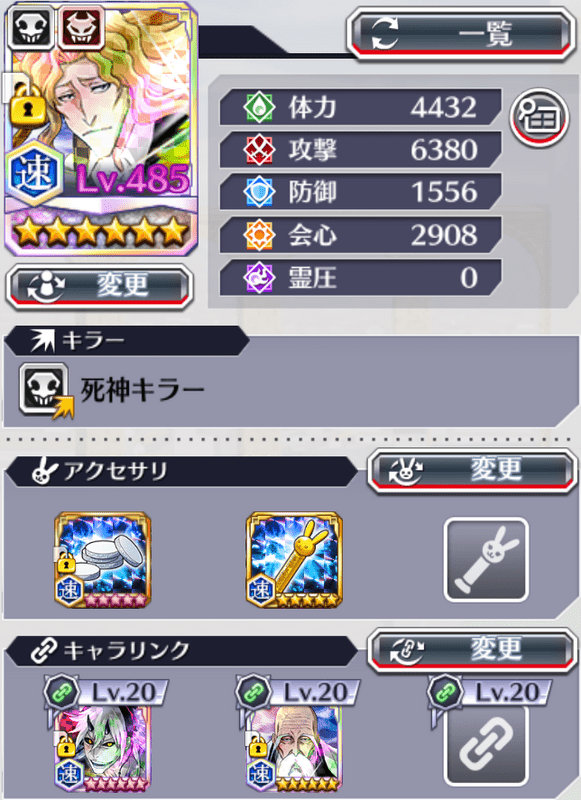The width and height of the screenshot is (581, 800).
Task: Click 変更 below the character card
Action: (x=99, y=286)
